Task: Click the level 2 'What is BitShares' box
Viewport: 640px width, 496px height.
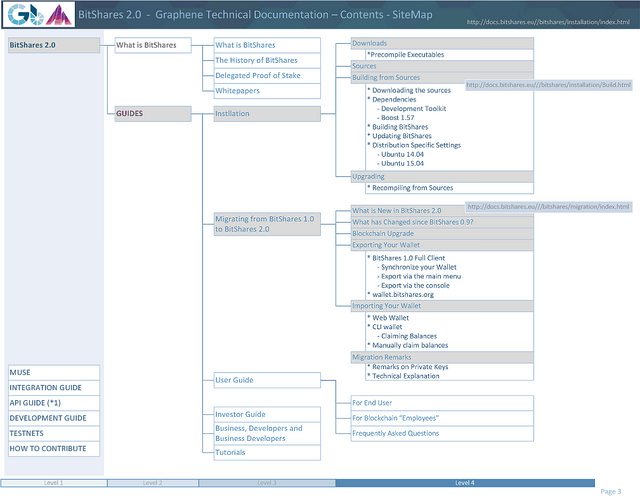Action: [153, 45]
